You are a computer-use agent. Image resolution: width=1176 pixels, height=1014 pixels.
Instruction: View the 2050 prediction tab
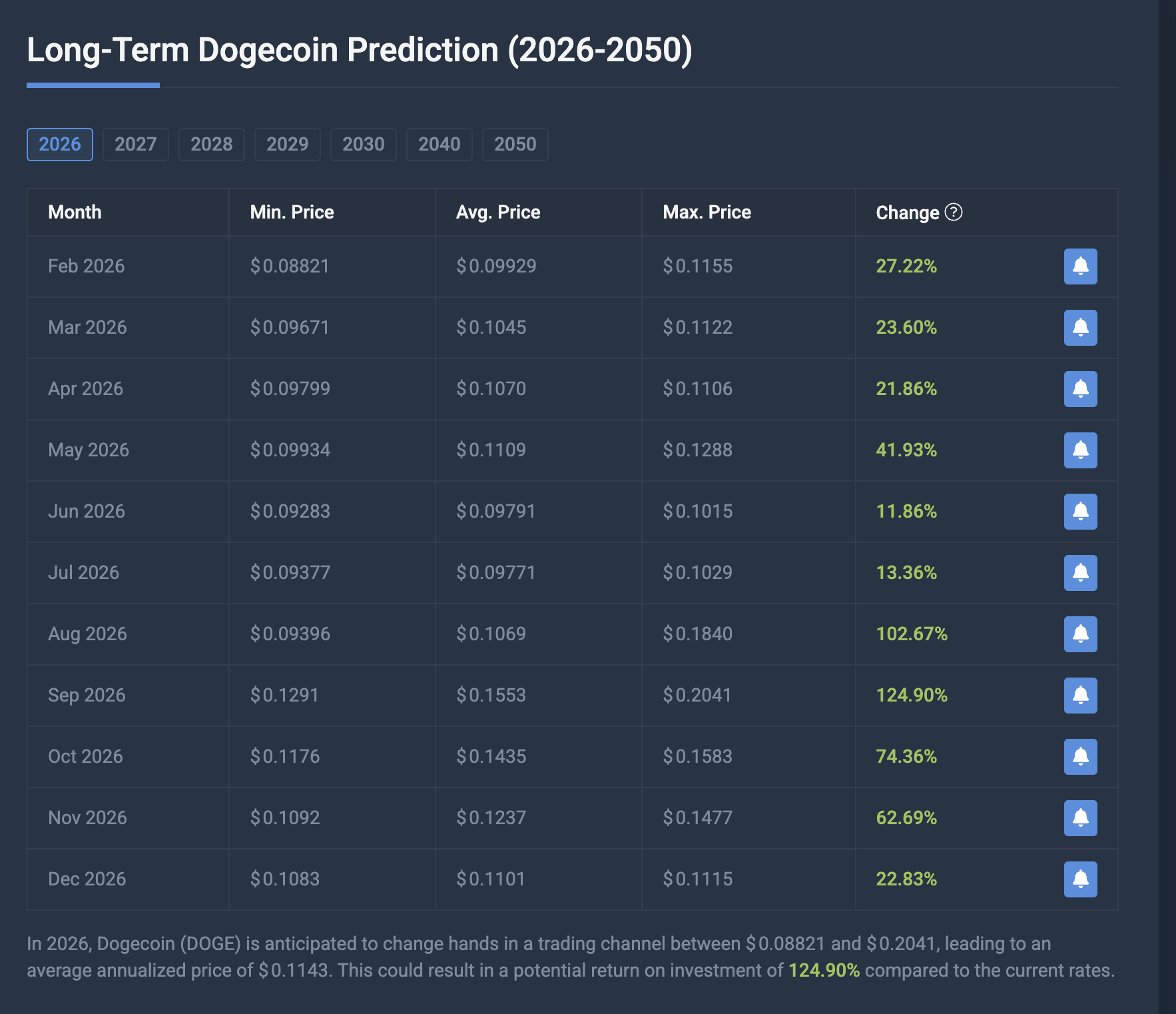tap(515, 145)
